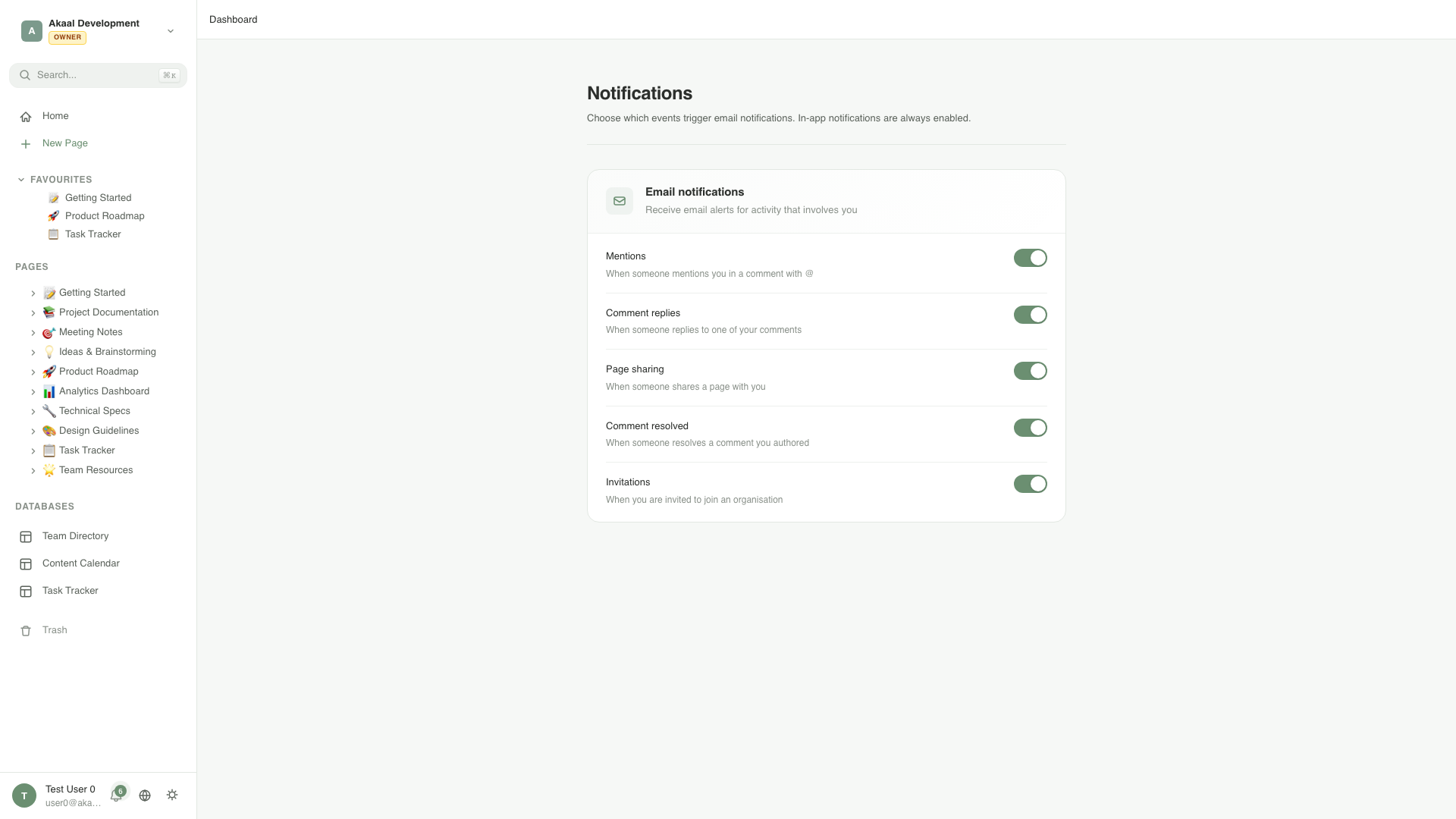Open Product Roadmap under Favourites

tap(104, 216)
